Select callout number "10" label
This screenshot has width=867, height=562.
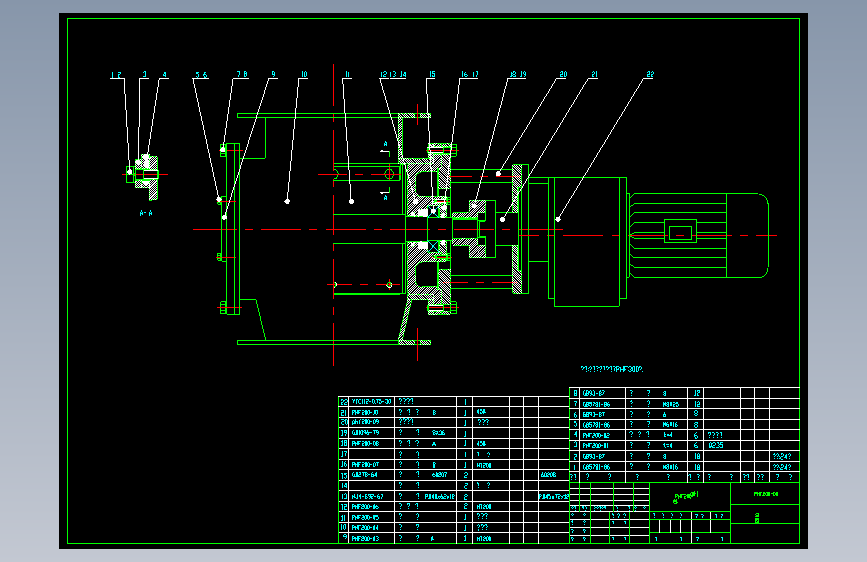(304, 74)
